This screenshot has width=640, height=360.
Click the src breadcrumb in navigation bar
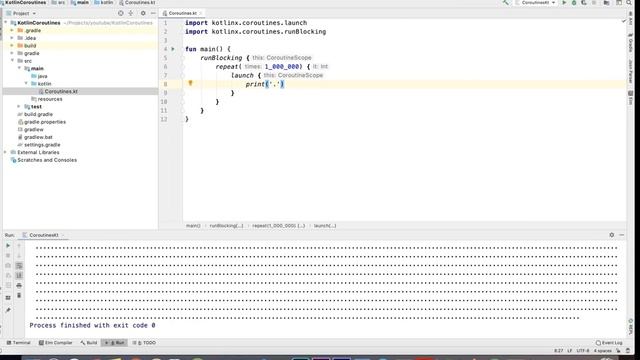click(x=58, y=2)
